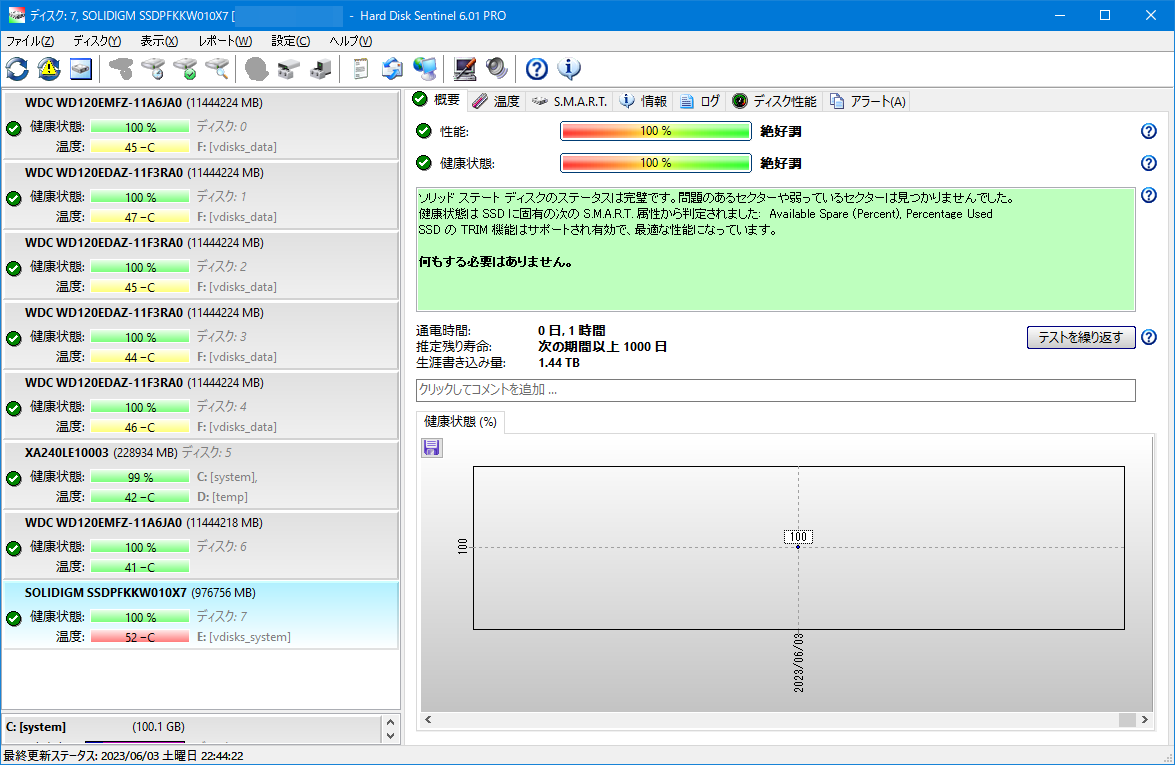
Task: Click the volume list scroll down arrow
Action: pos(390,736)
